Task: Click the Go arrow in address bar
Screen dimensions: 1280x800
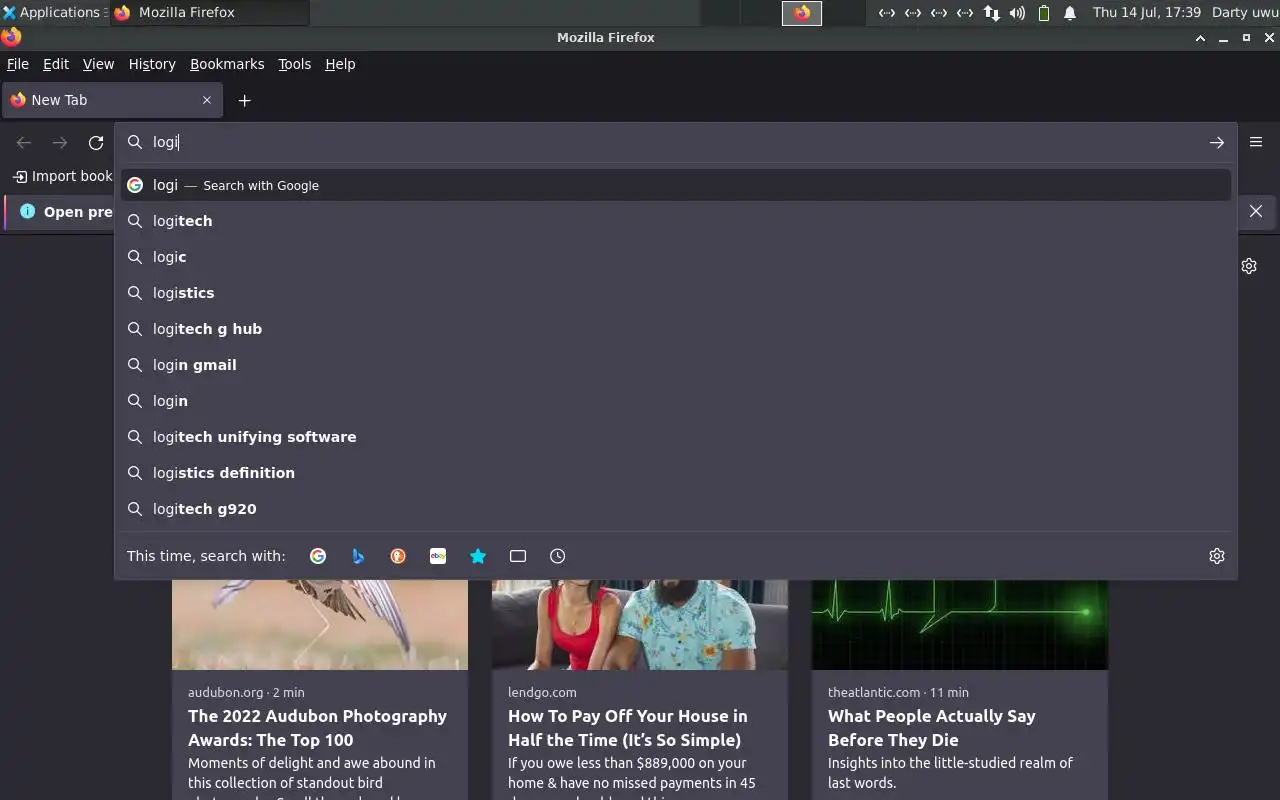Action: (x=1217, y=143)
